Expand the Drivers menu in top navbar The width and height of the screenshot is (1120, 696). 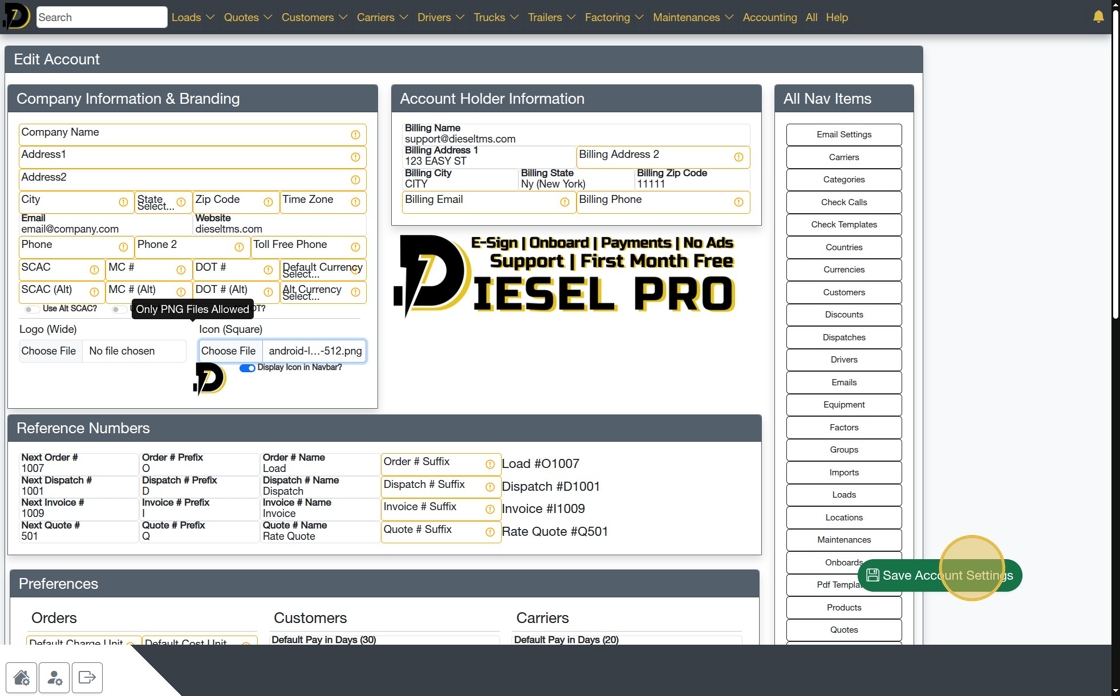[441, 17]
